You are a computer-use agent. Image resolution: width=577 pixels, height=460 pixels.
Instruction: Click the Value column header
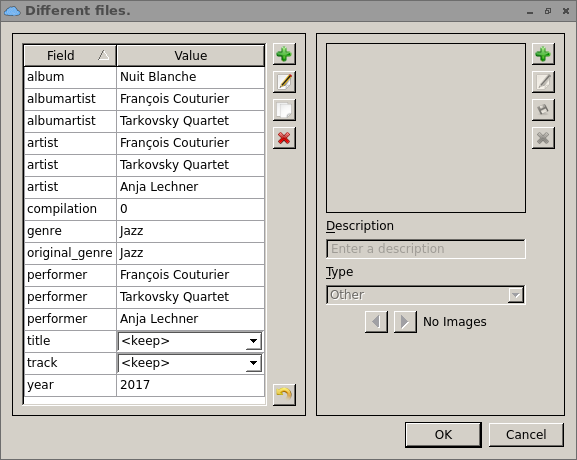[191, 56]
